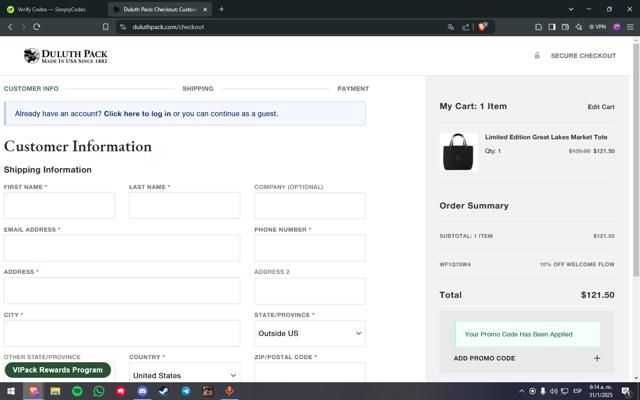The image size is (640, 400).
Task: Open the notification center icon
Action: click(626, 391)
